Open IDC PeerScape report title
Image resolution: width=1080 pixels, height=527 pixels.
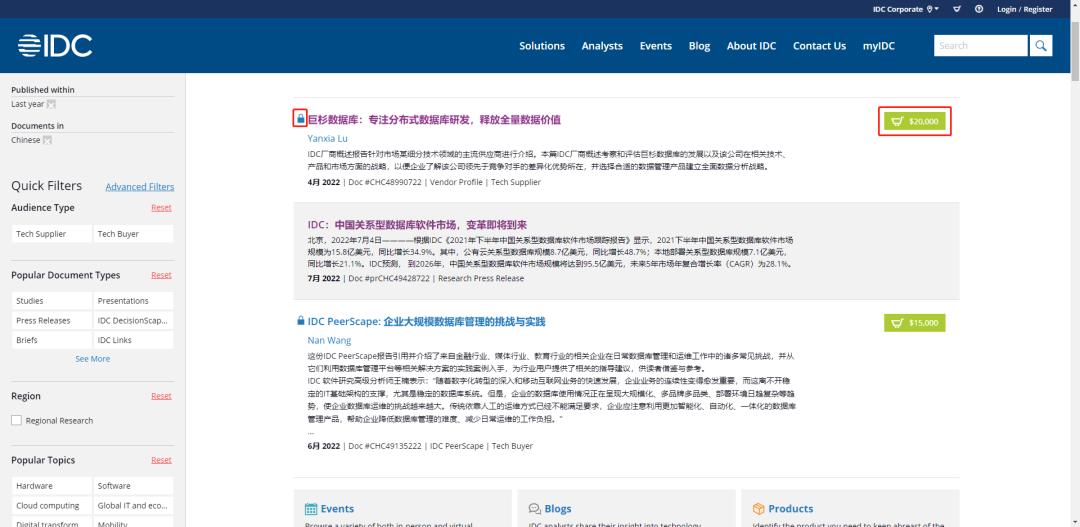[x=426, y=322]
